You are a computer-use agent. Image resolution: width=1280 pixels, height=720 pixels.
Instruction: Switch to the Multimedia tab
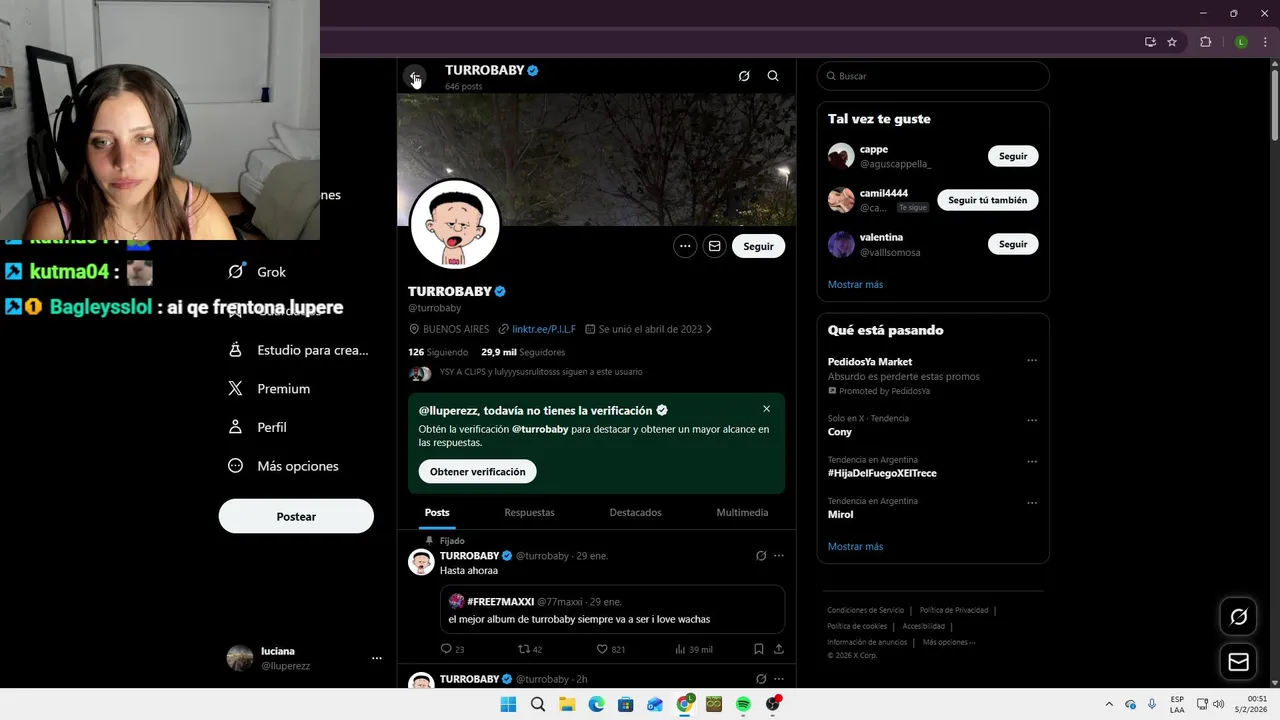[742, 512]
